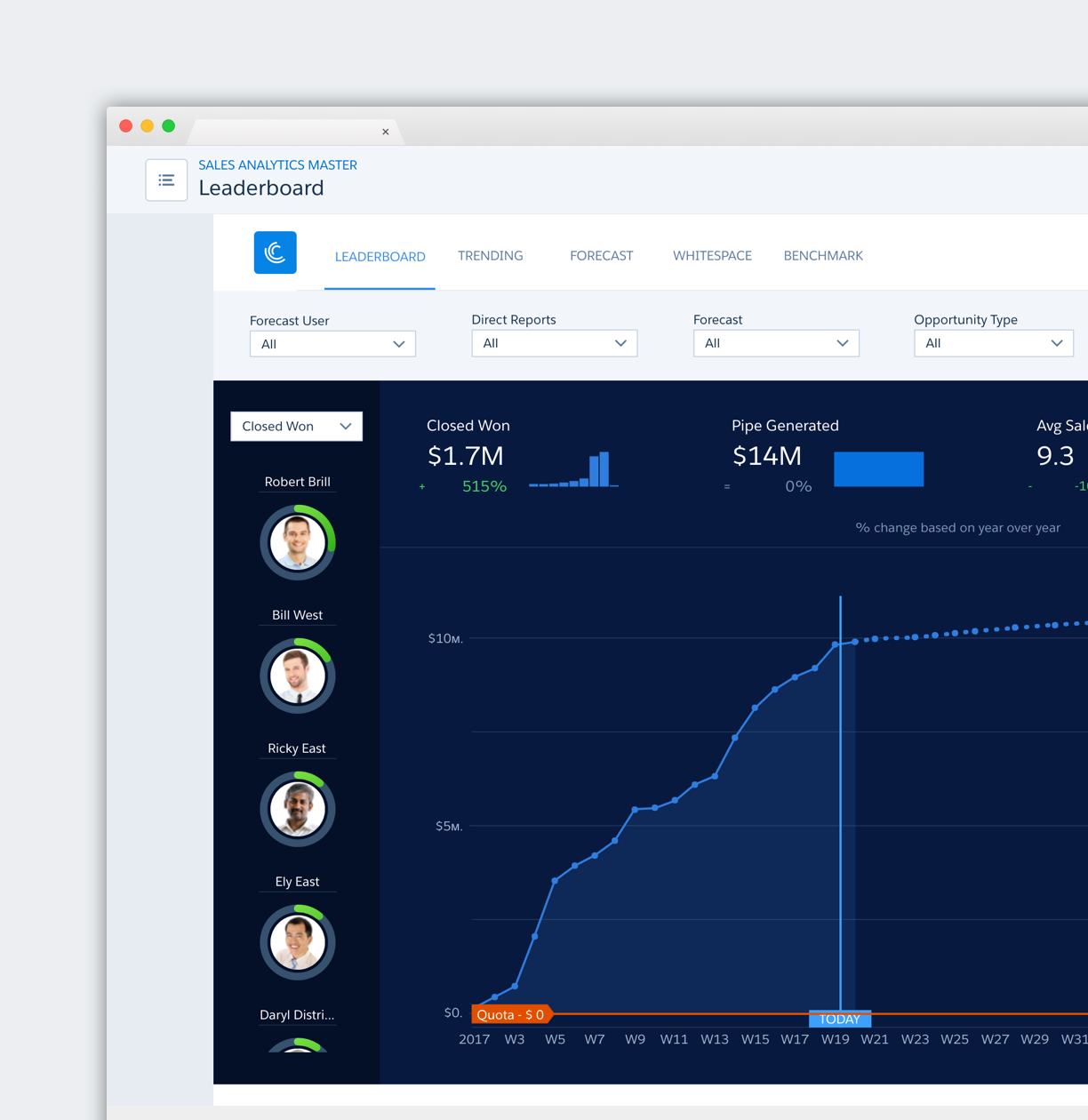Open the Forecast tab
Image resolution: width=1088 pixels, height=1120 pixels.
601,256
